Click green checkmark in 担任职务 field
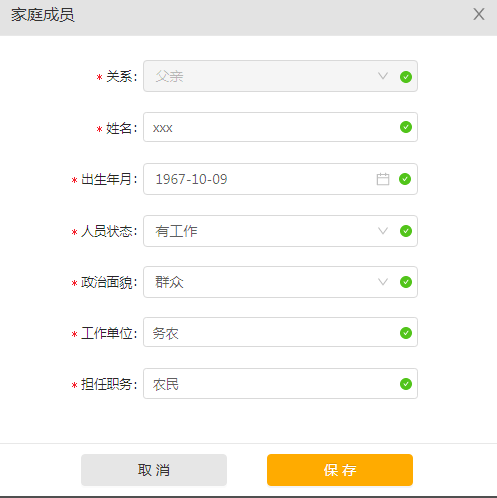 click(406, 384)
